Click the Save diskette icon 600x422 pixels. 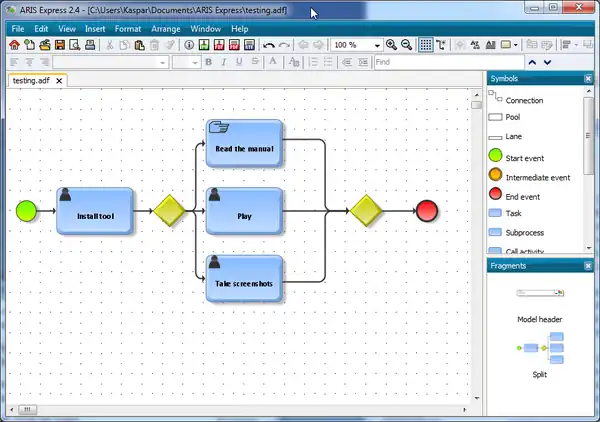pos(62,45)
